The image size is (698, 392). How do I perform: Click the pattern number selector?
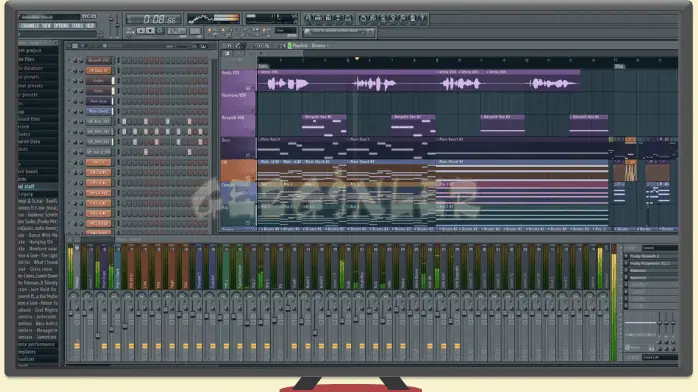click(x=195, y=31)
